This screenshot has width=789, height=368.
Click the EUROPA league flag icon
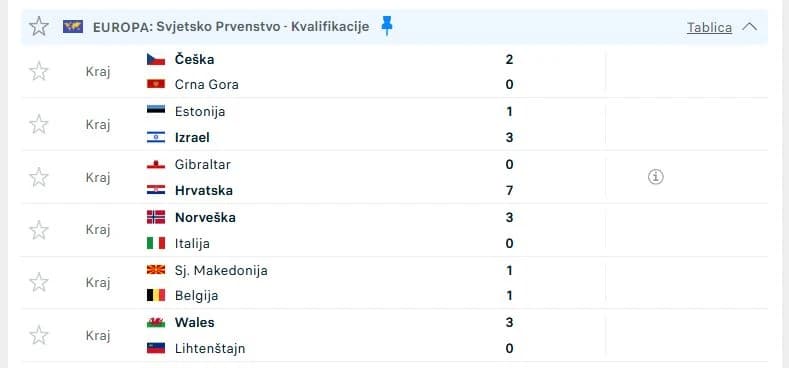click(x=73, y=27)
